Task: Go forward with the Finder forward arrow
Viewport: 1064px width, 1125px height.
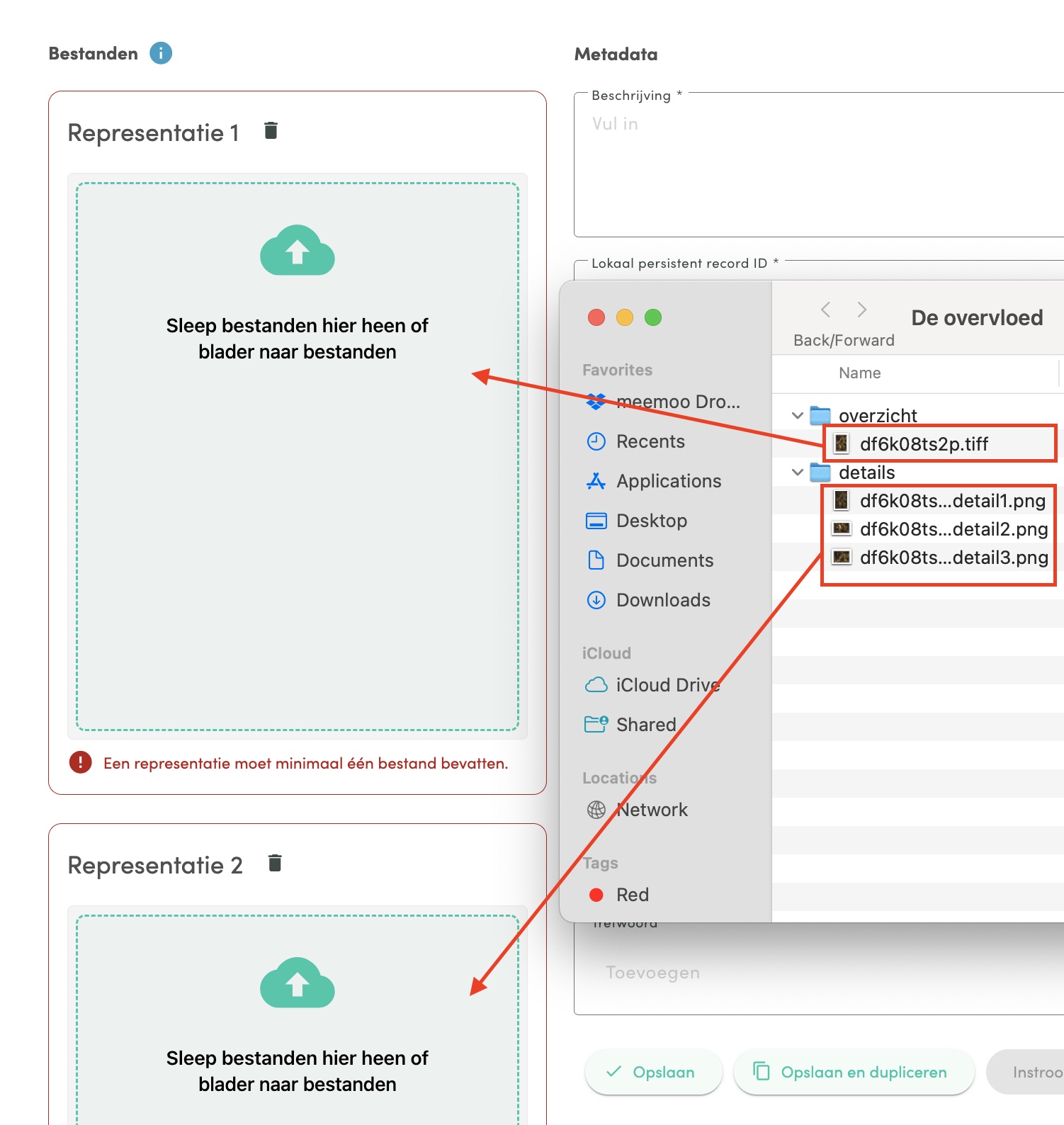Action: [x=861, y=310]
